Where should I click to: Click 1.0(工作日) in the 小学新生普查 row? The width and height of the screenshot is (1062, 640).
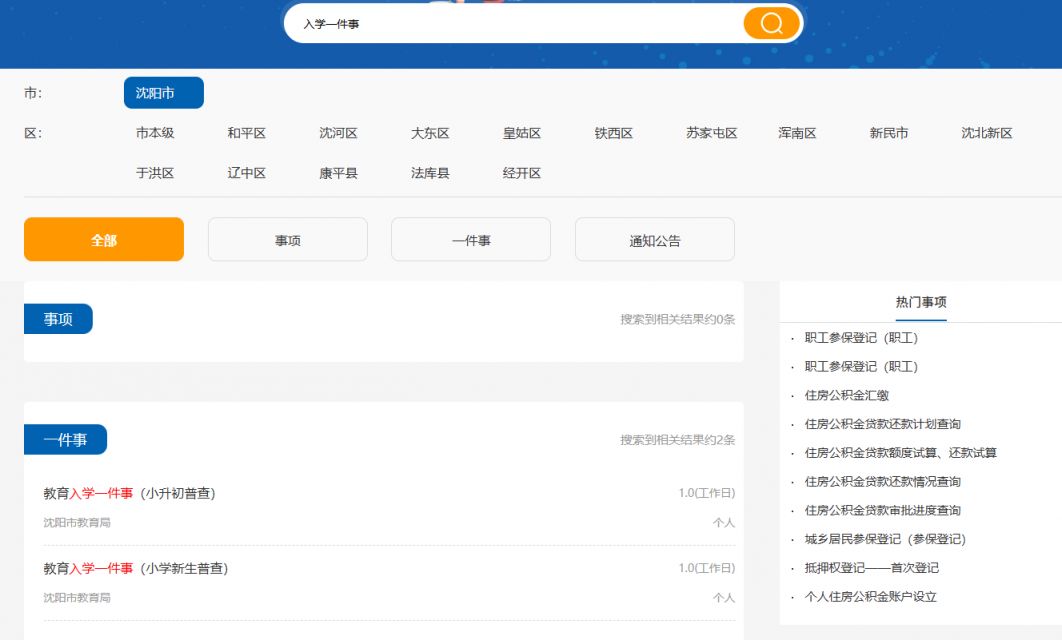[x=706, y=568]
